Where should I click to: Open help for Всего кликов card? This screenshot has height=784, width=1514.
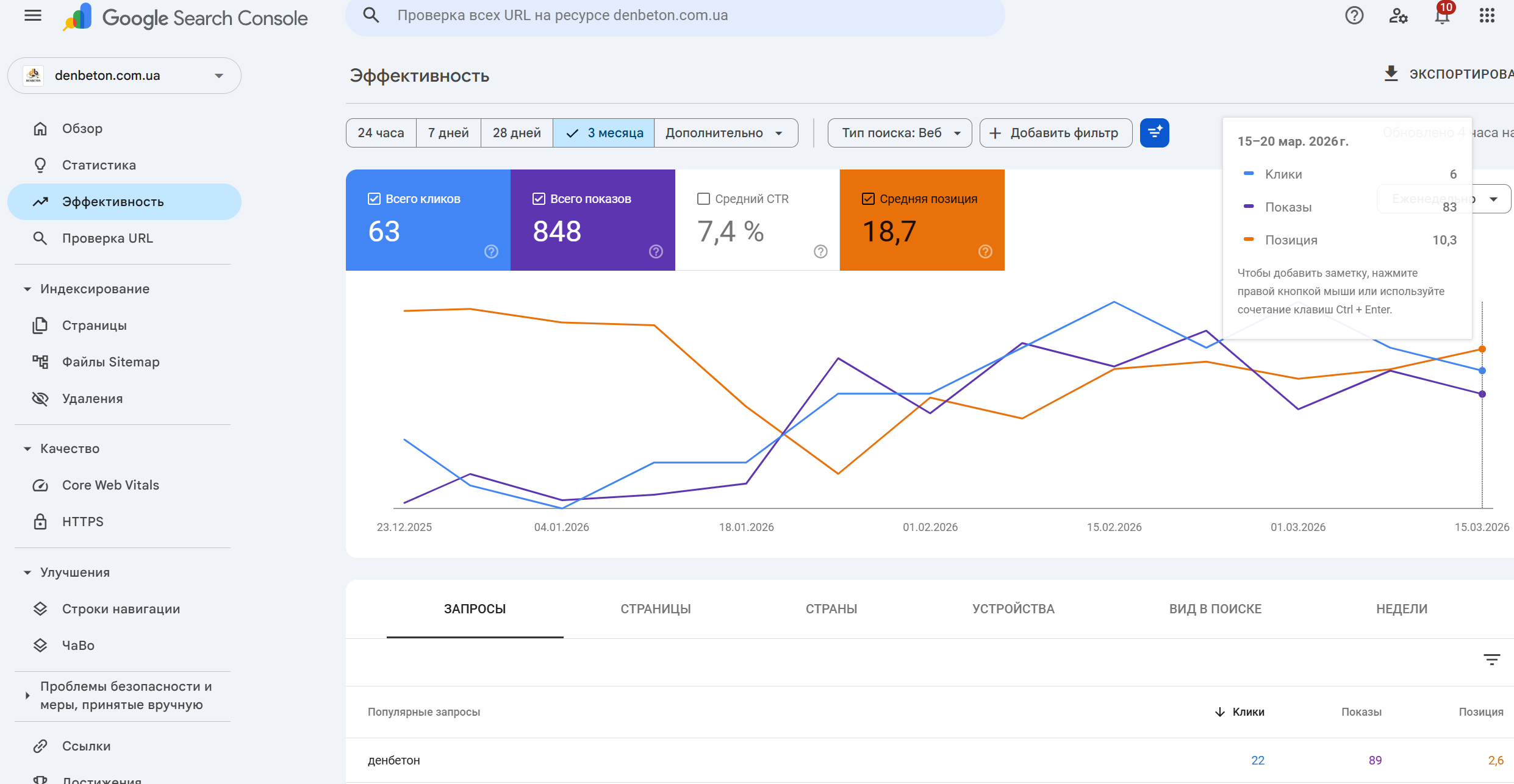coord(491,251)
